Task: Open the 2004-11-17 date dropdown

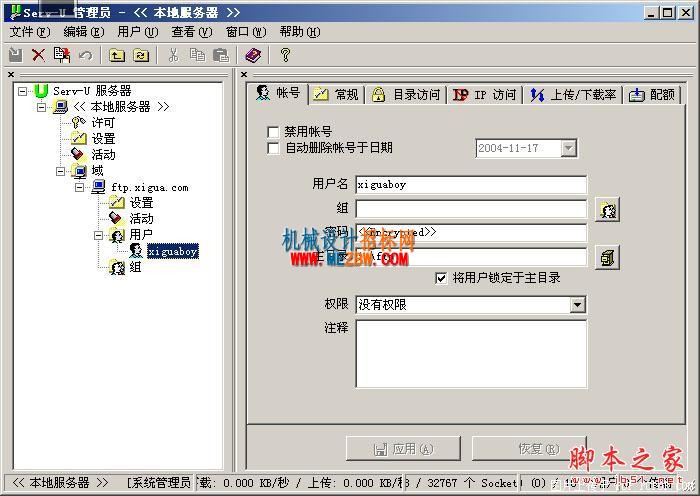Action: tap(569, 148)
